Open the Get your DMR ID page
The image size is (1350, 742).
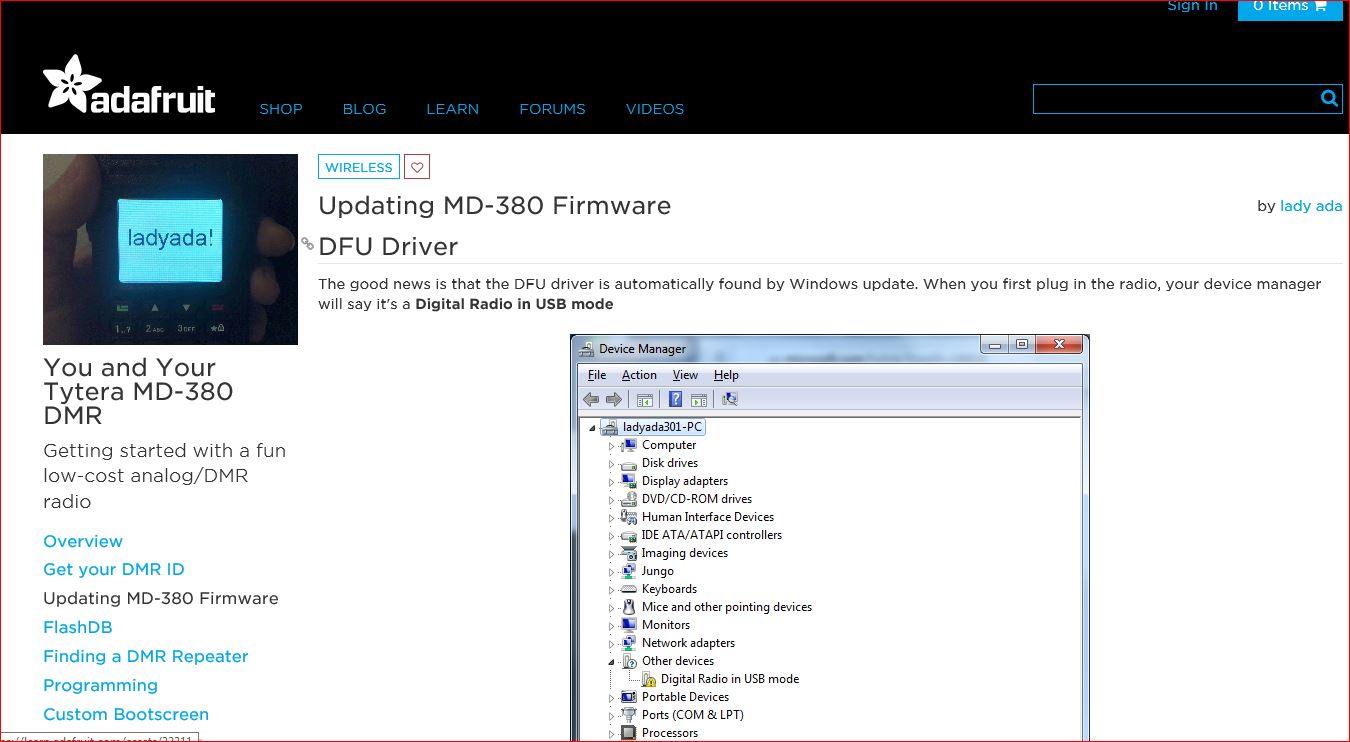pyautogui.click(x=114, y=569)
